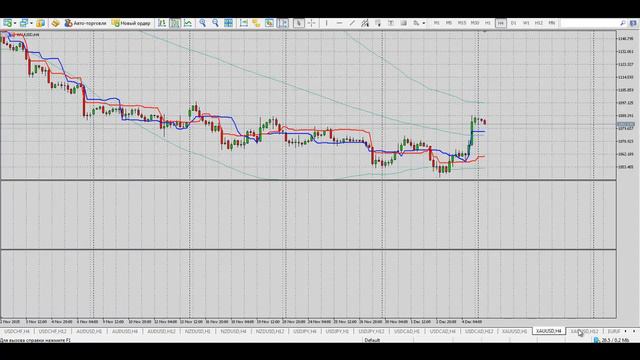Toggle chart auto-scroll
This screenshot has width=640, height=360.
tap(244, 23)
